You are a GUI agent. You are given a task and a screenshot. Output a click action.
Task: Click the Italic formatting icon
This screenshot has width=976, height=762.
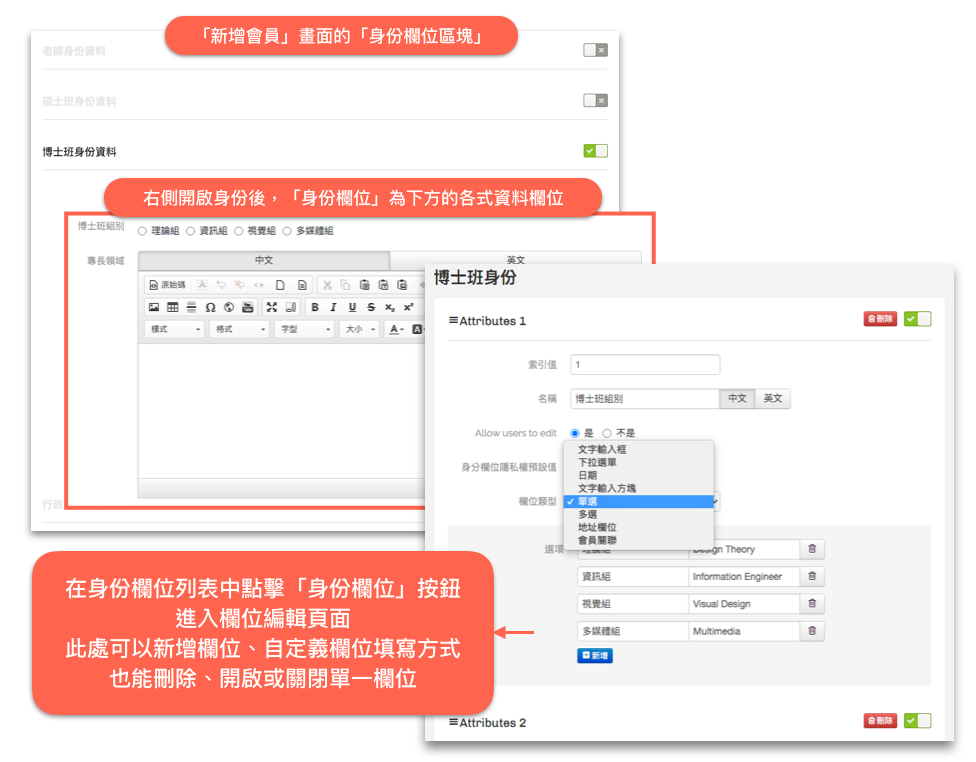click(x=333, y=307)
